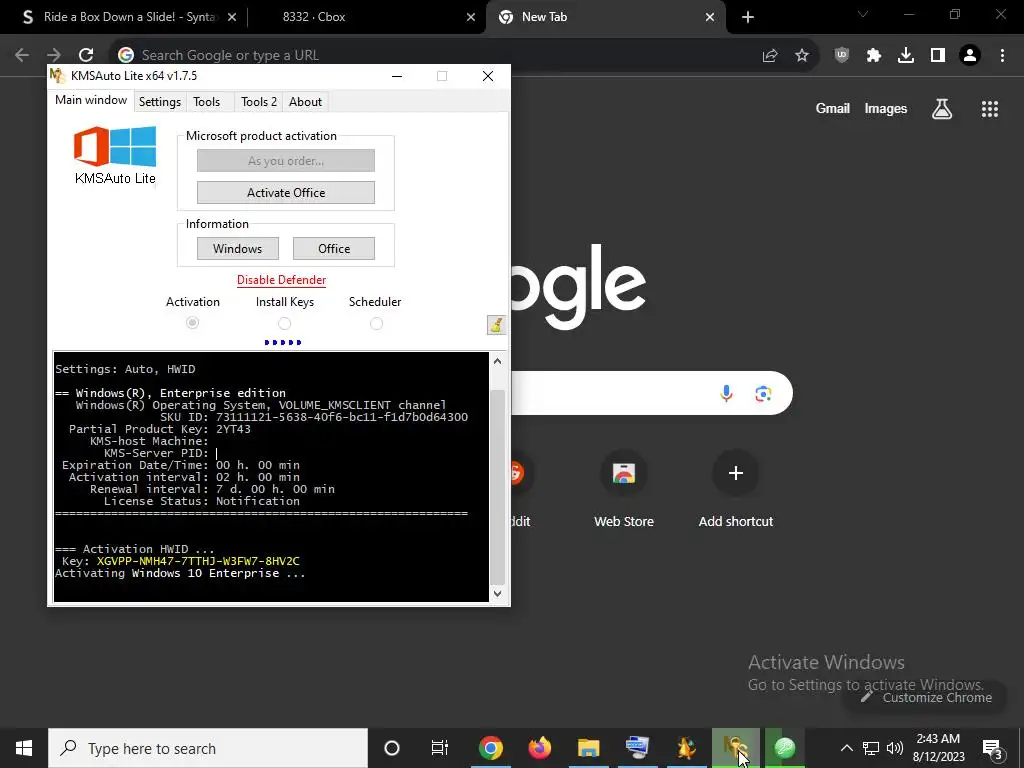1024x768 pixels.
Task: Open the Extensions puzzle icon
Action: (874, 56)
